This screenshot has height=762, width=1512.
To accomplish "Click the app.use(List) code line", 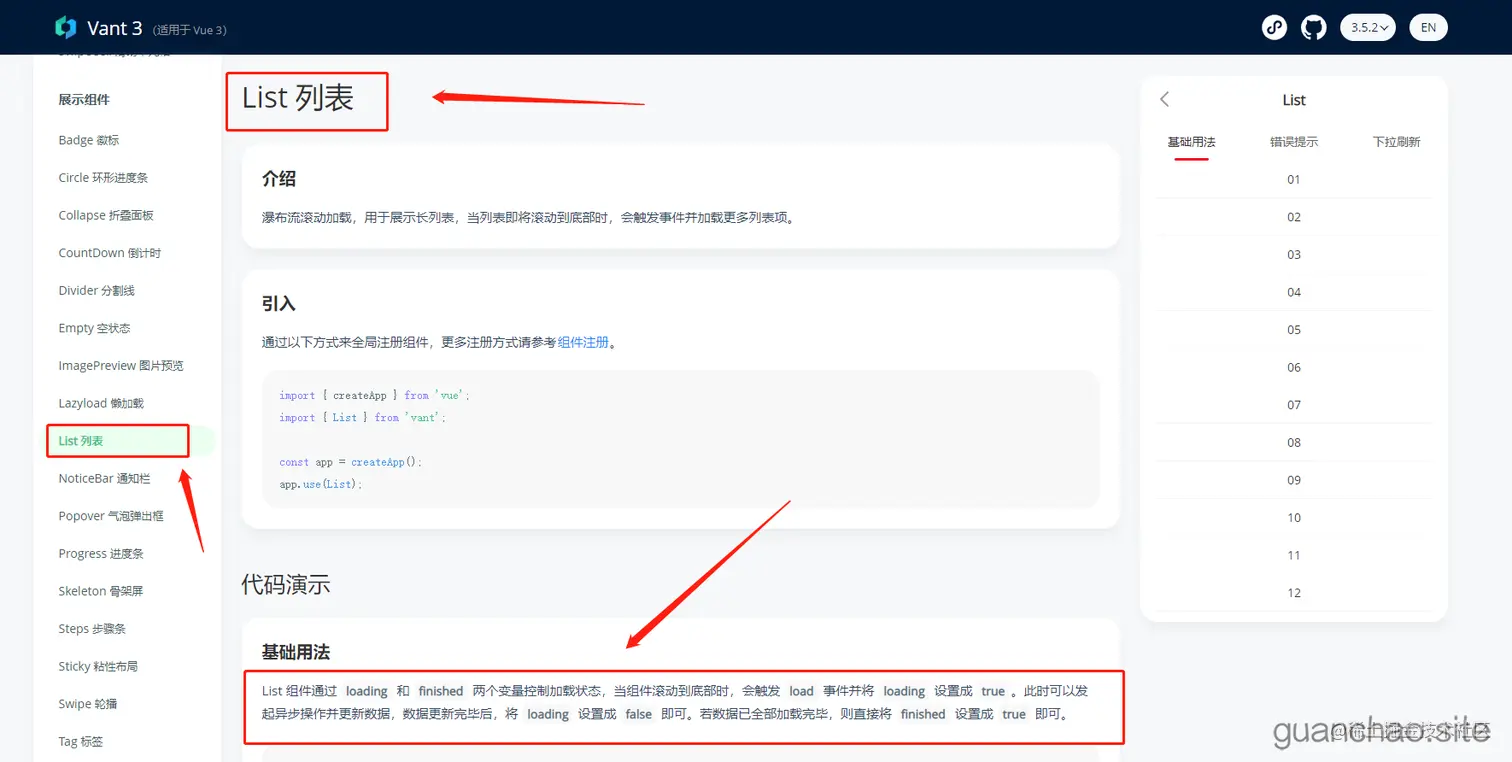I will [x=321, y=484].
